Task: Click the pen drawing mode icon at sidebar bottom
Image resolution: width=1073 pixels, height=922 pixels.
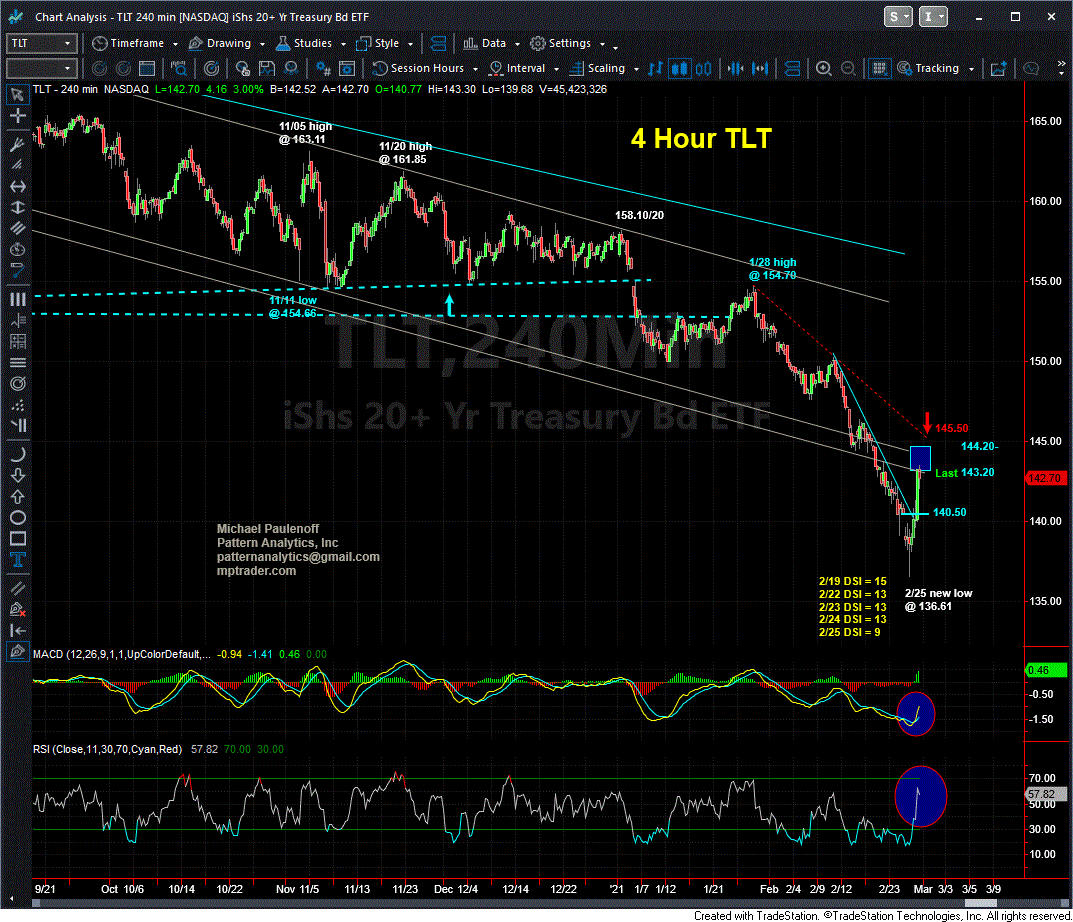Action: tap(18, 651)
